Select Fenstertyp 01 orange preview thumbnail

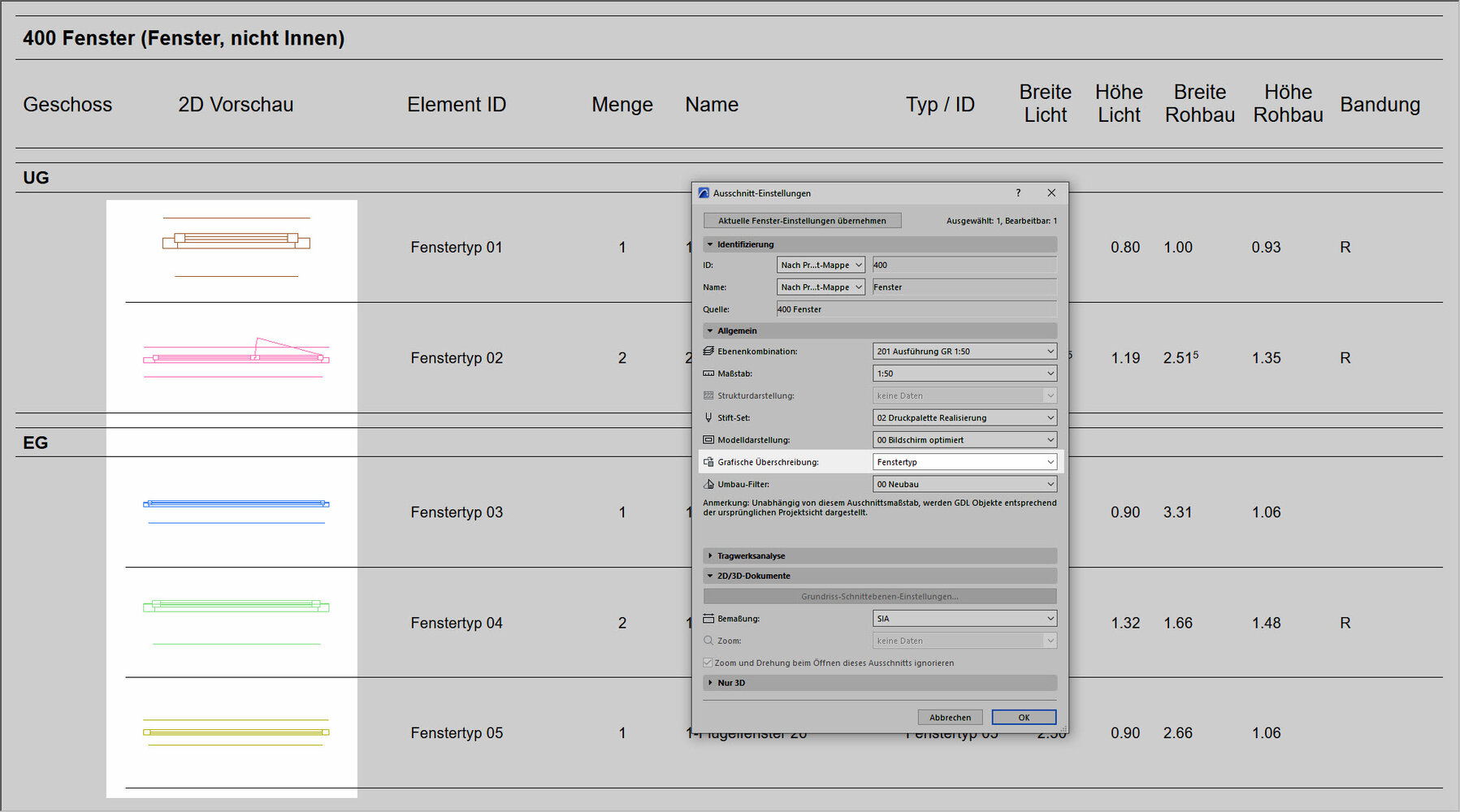(236, 247)
